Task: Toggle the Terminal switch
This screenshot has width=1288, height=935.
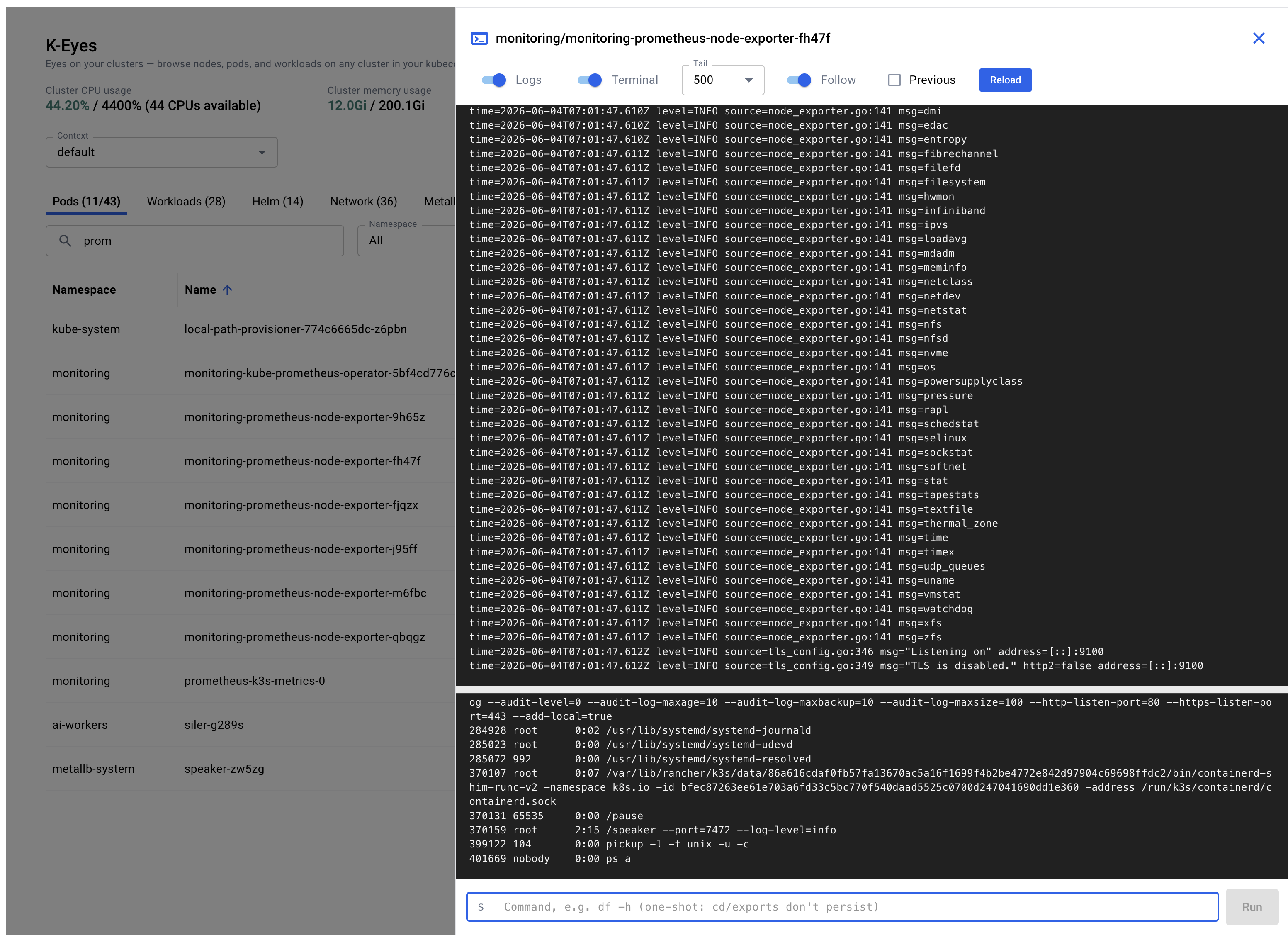Action: 590,80
